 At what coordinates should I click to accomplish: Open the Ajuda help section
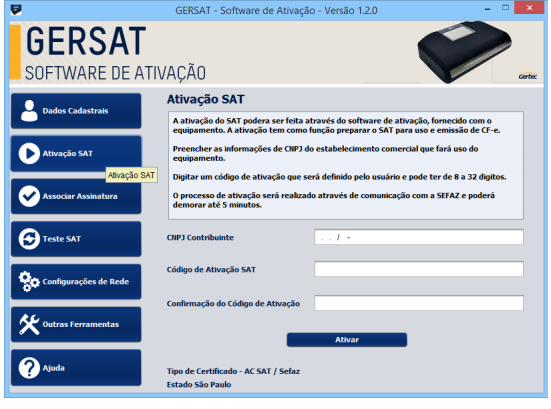76,368
